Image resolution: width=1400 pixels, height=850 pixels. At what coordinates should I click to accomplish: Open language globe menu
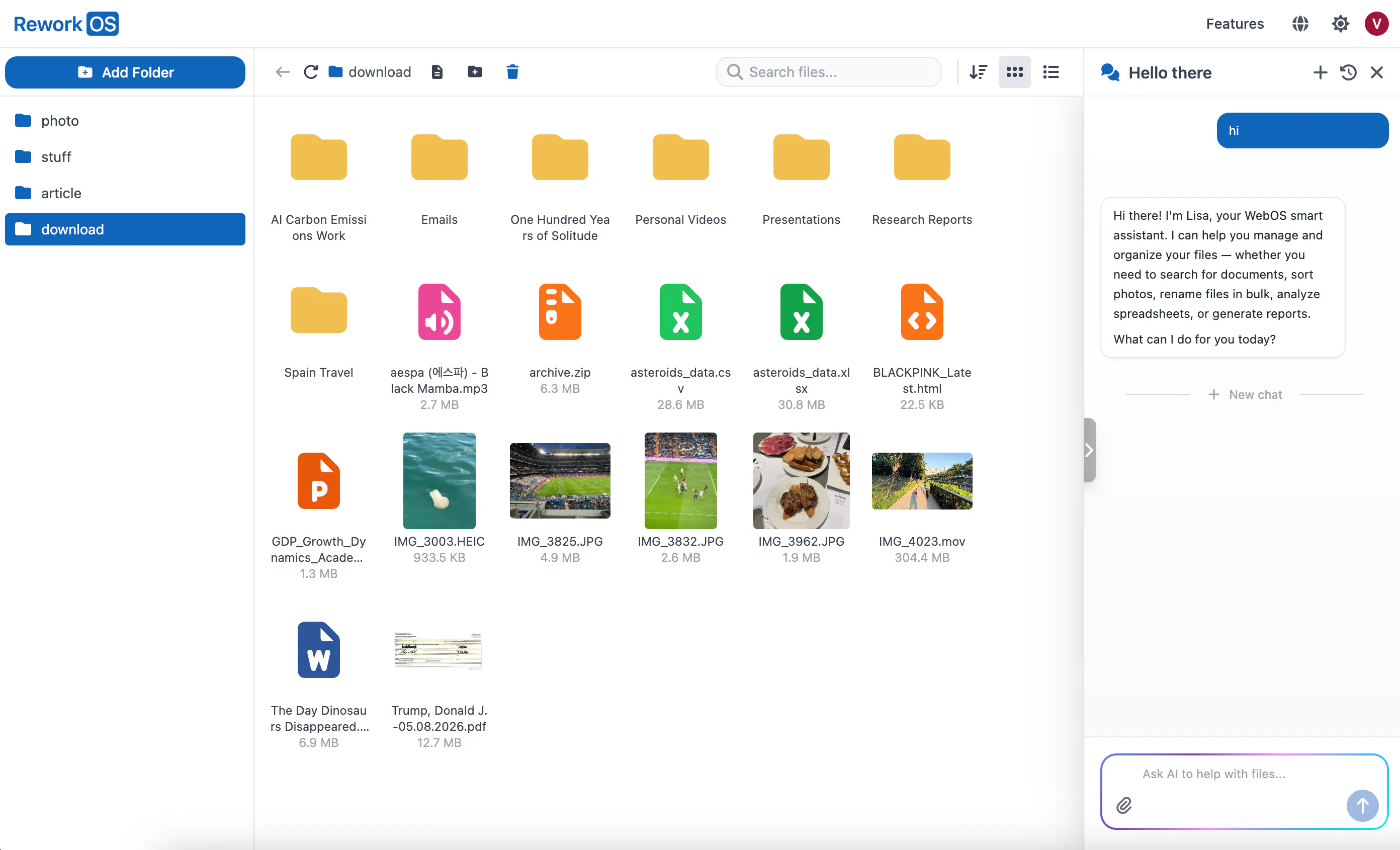tap(1300, 24)
